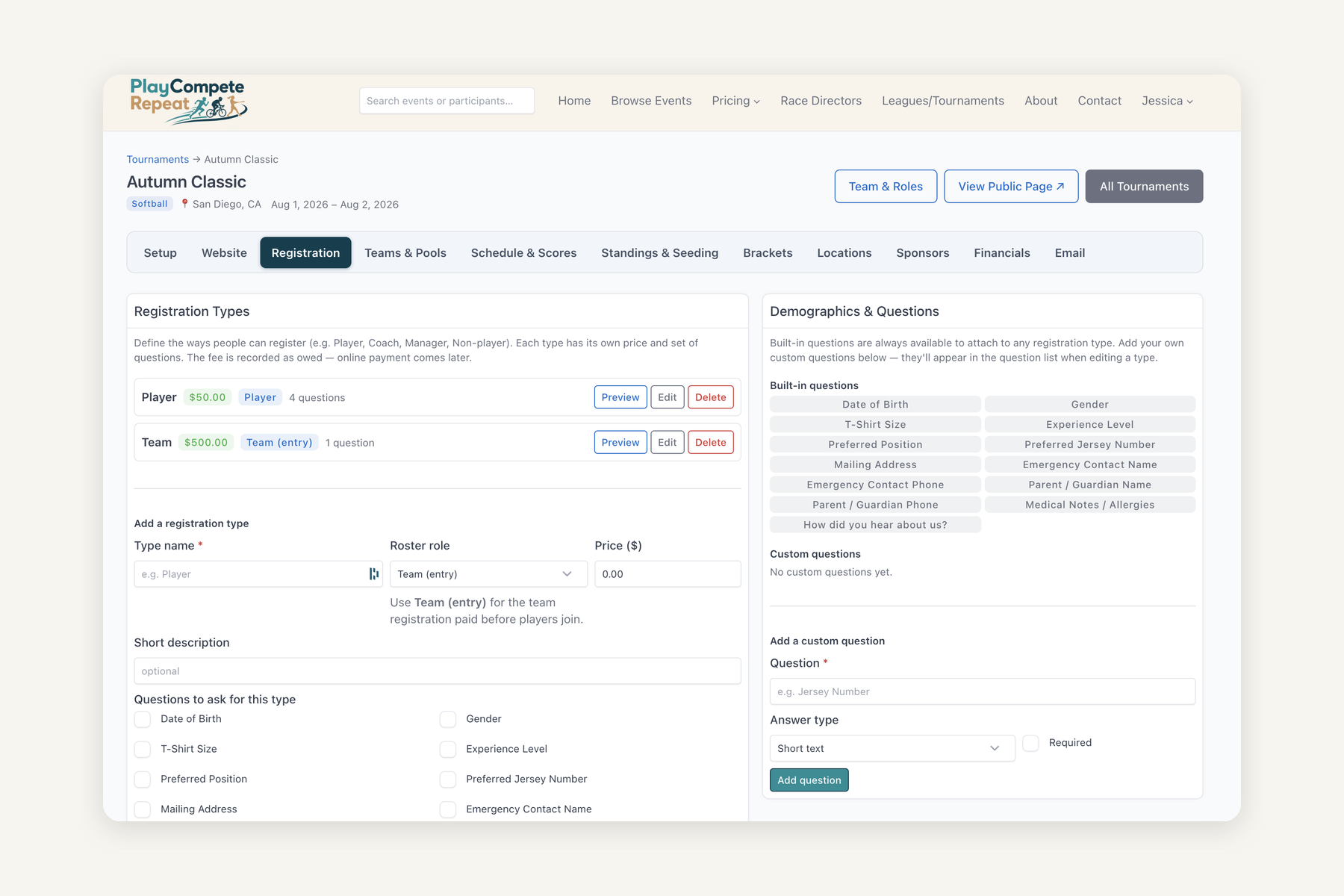Open the Locations tab
Image resolution: width=1344 pixels, height=896 pixels.
pyautogui.click(x=844, y=253)
